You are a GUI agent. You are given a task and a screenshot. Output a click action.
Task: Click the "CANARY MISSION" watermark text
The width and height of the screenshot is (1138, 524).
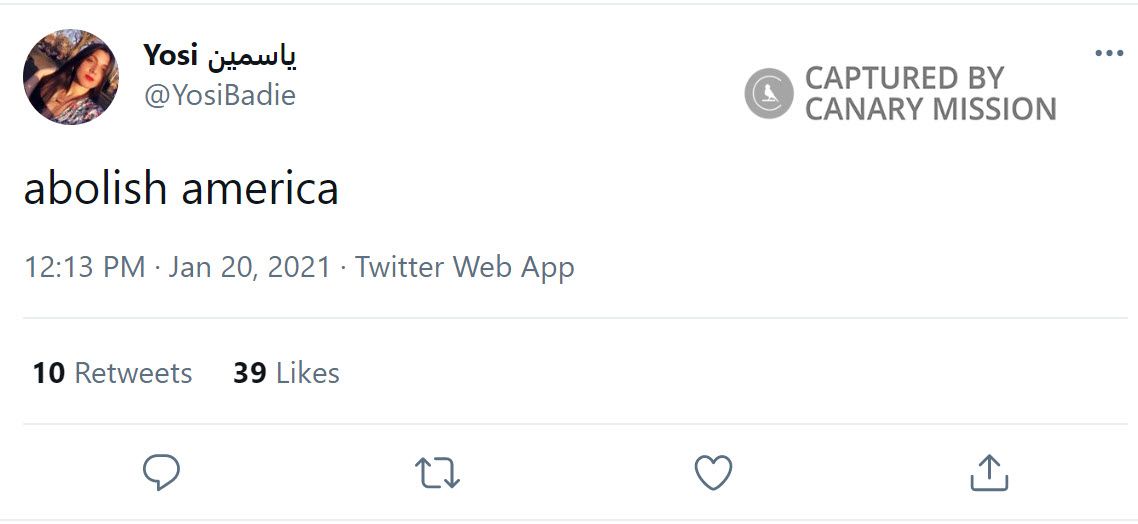pyautogui.click(x=930, y=109)
